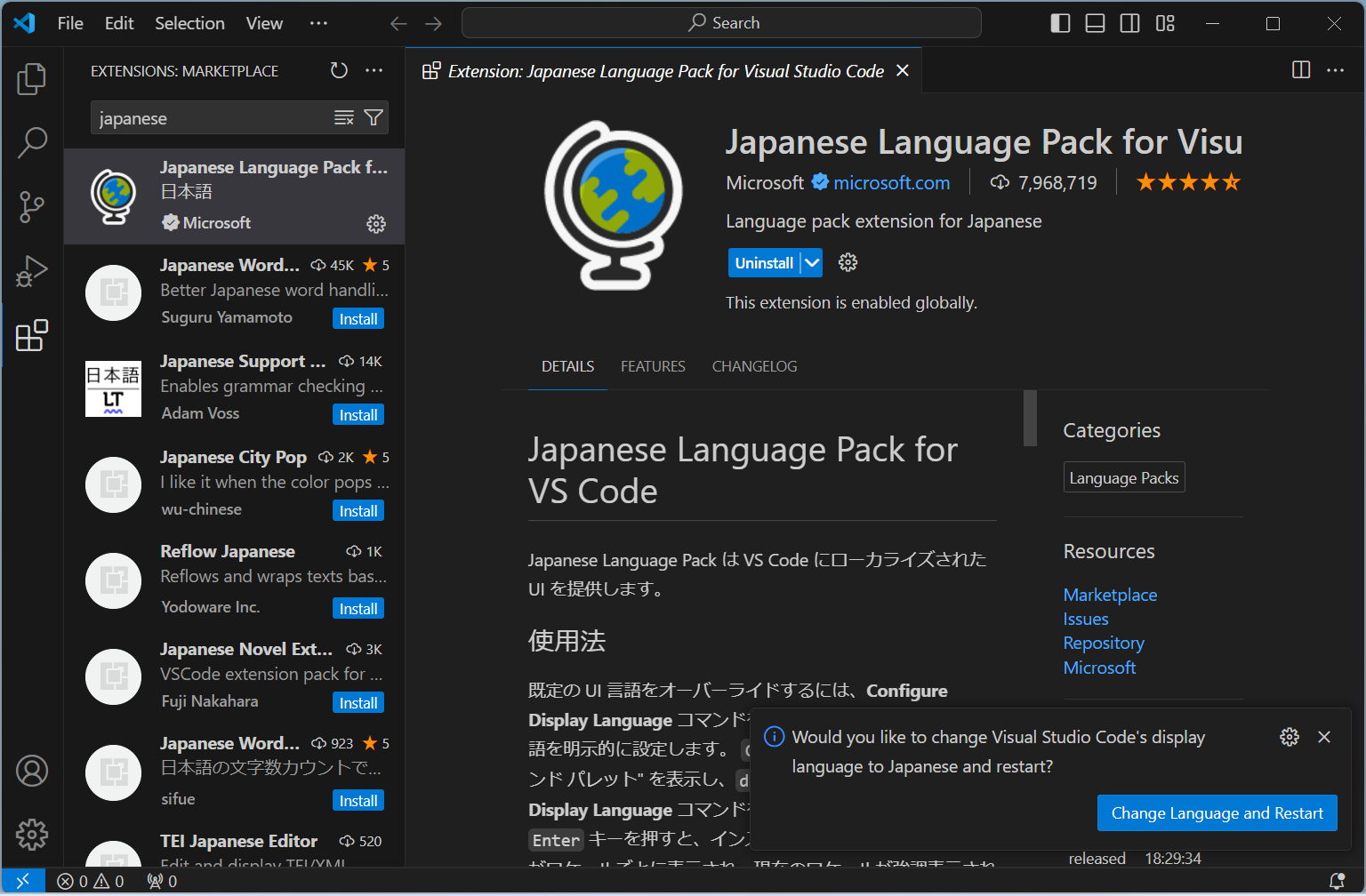Open the Search sidebar icon
Image resolution: width=1366 pixels, height=896 pixels.
(32, 142)
